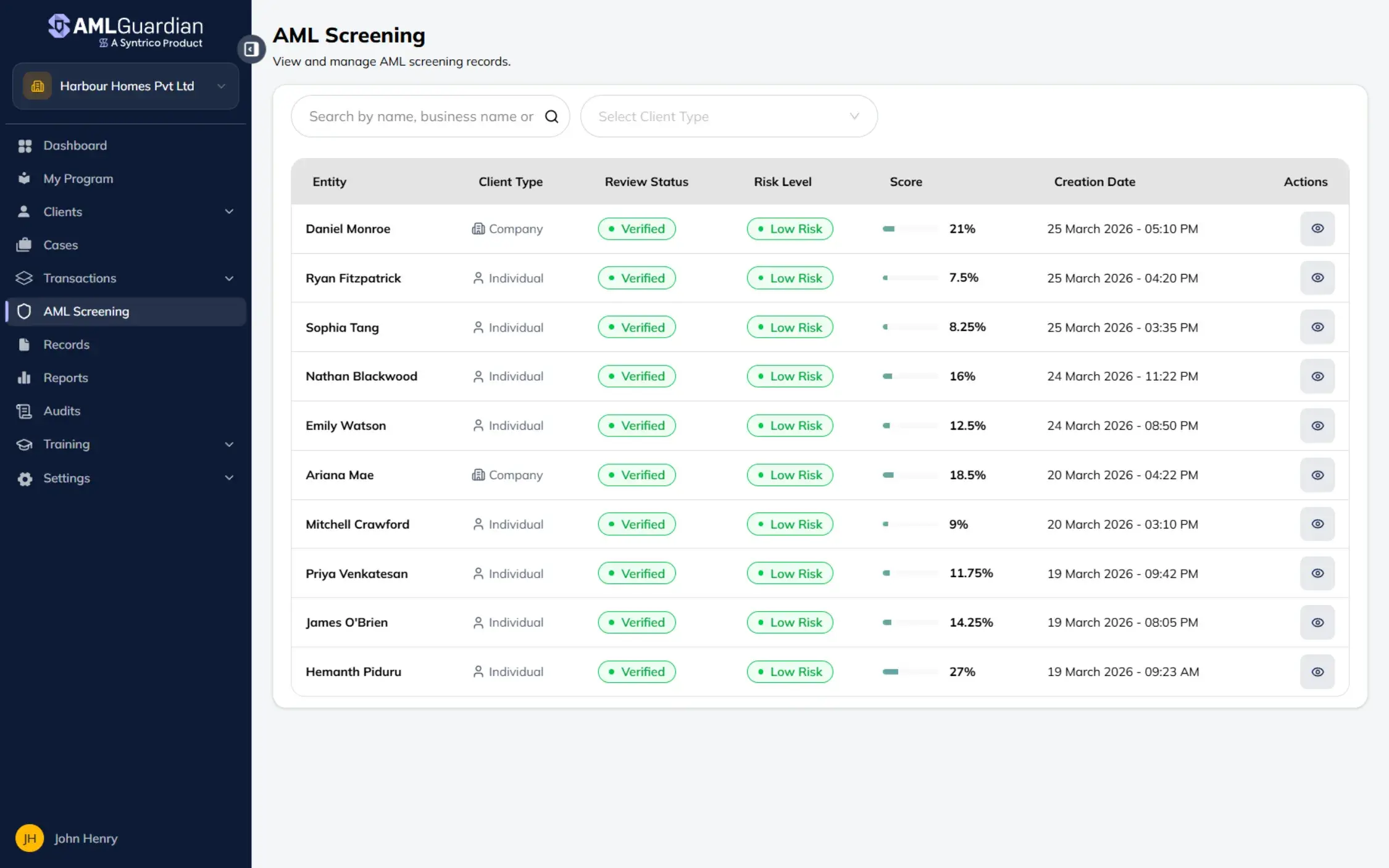Expand the Clients submenu chevron
This screenshot has width=1389, height=868.
pyautogui.click(x=229, y=212)
